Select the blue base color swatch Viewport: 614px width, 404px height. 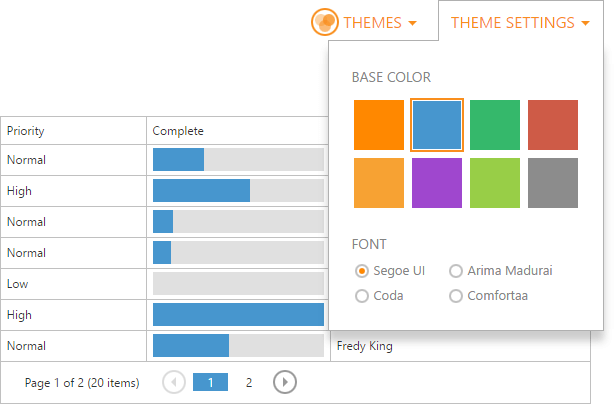point(437,125)
